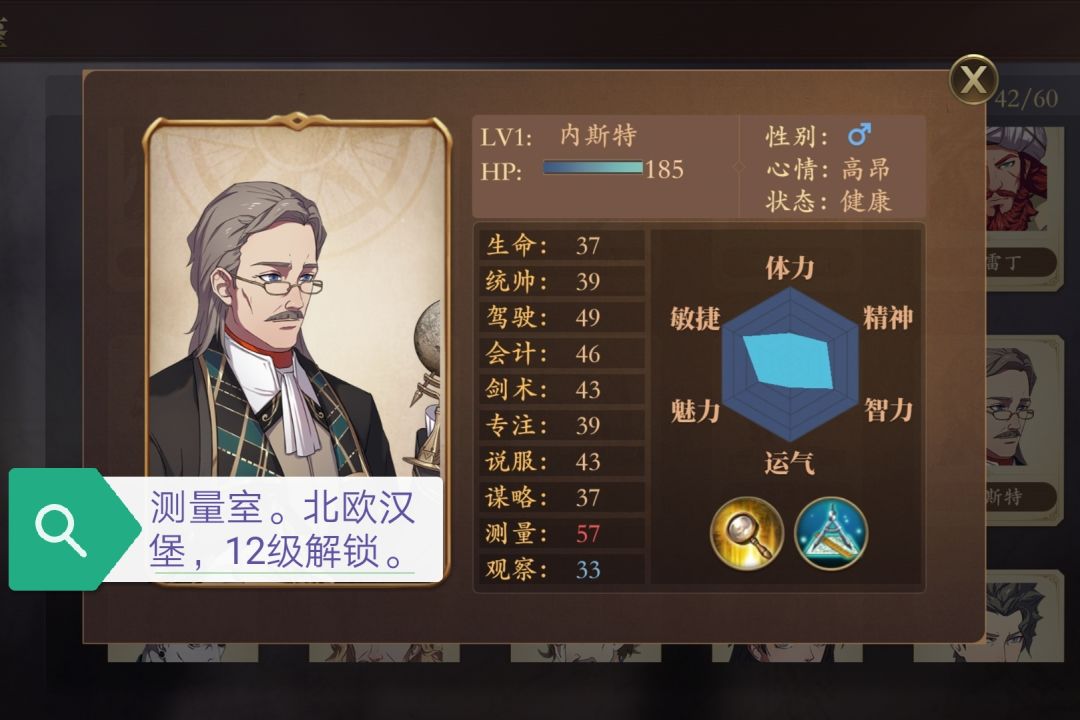The height and width of the screenshot is (720, 1080).
Task: Click the character portrait of 内斯特
Action: pyautogui.click(x=296, y=303)
